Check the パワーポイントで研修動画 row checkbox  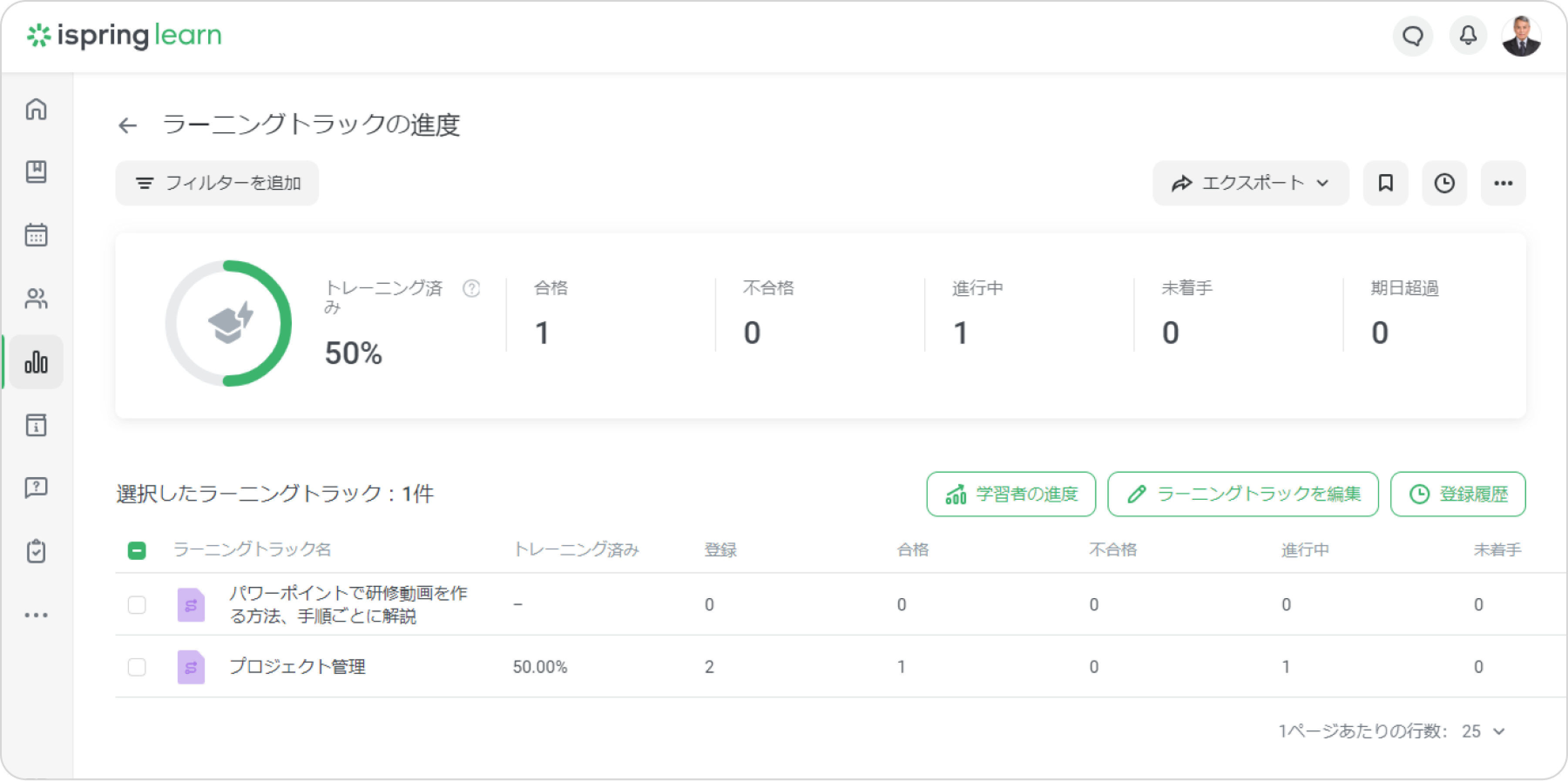[x=137, y=605]
